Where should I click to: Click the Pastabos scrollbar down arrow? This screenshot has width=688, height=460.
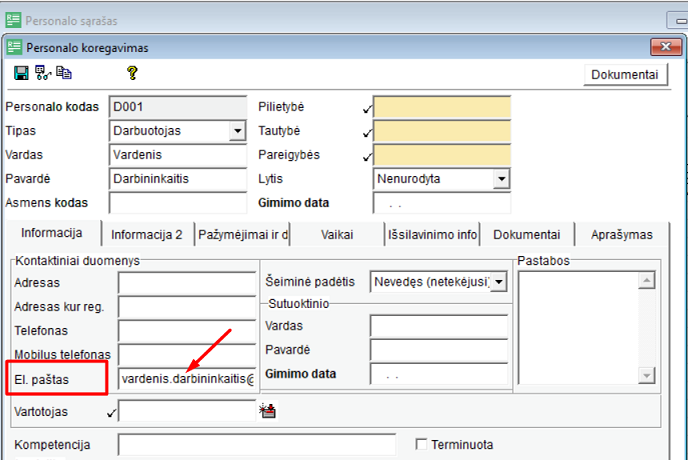(646, 376)
